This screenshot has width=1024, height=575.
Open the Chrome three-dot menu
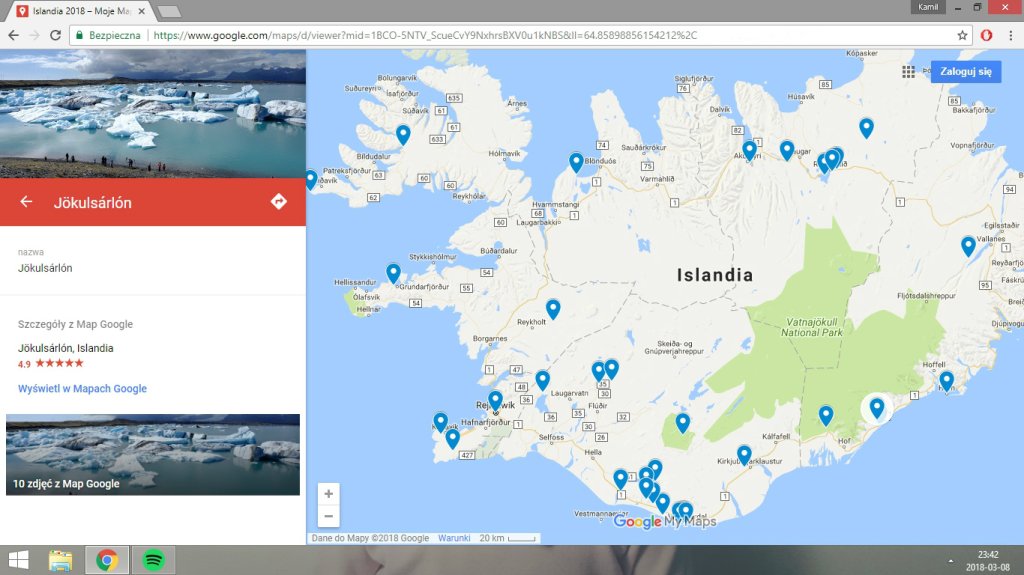(1010, 35)
